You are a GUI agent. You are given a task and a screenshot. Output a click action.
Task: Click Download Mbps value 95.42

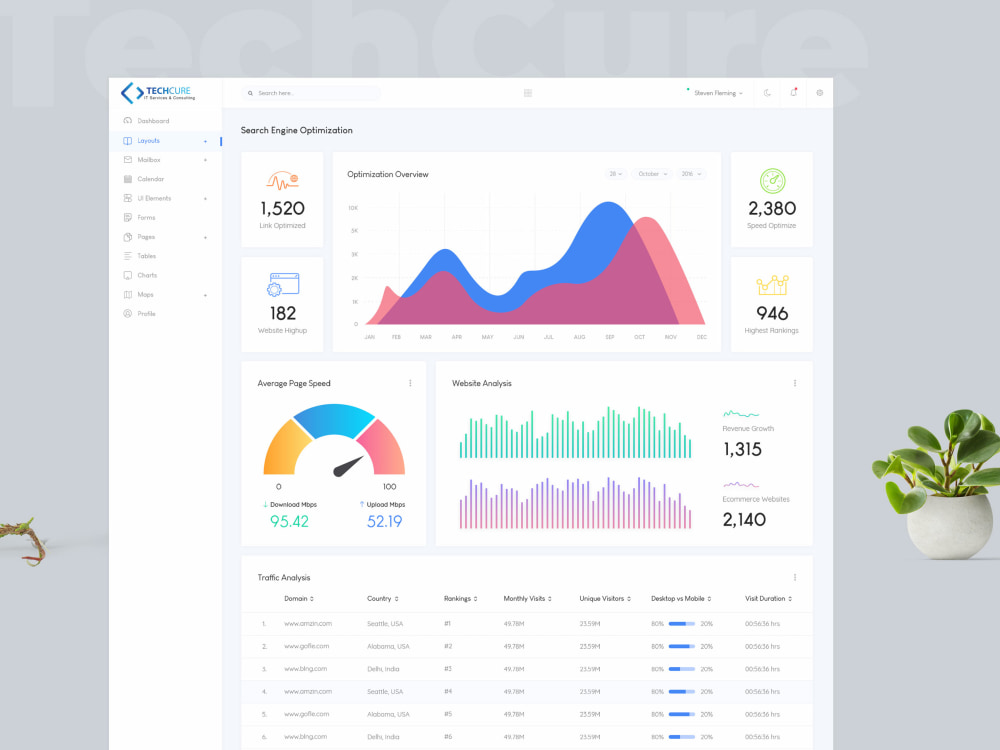(289, 521)
